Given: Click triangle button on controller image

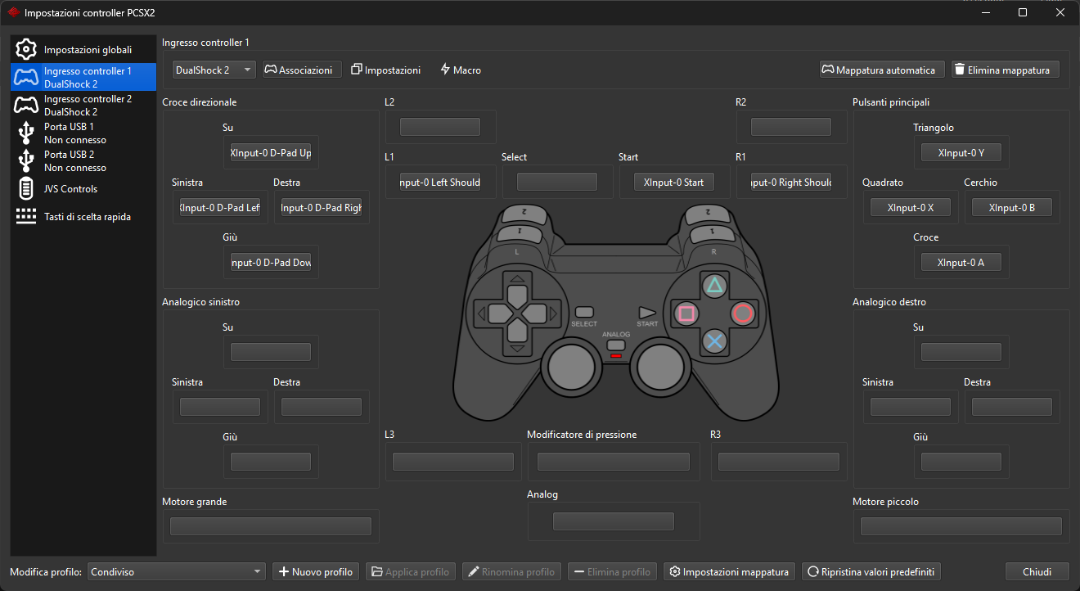Looking at the screenshot, I should tap(714, 285).
